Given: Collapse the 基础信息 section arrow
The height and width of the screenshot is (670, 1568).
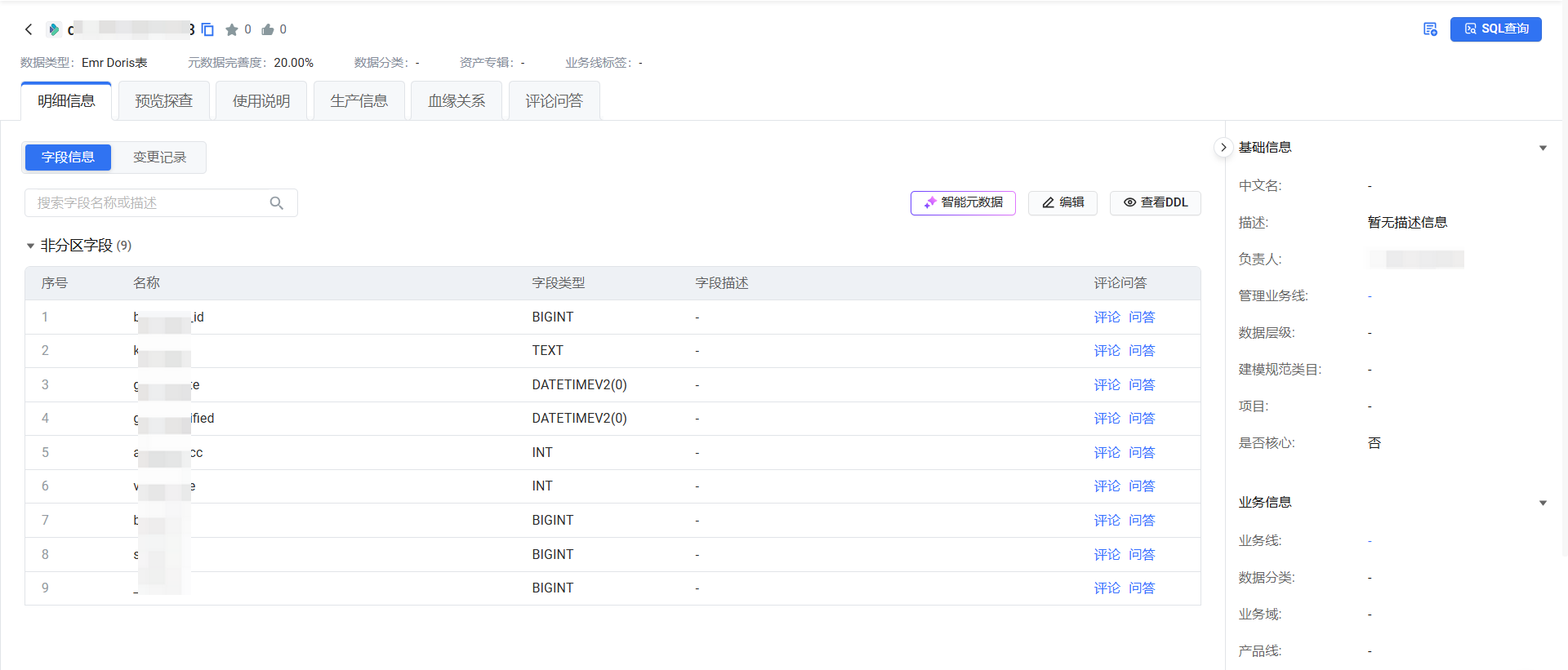Looking at the screenshot, I should coord(1543,148).
